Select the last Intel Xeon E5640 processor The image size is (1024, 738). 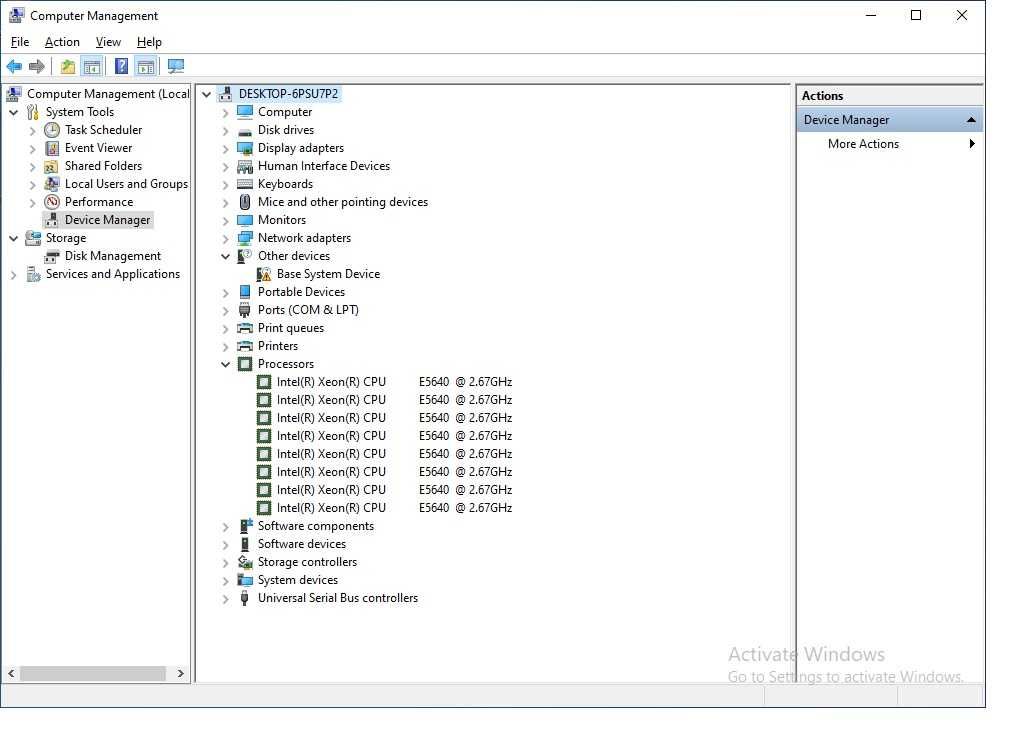pos(394,508)
